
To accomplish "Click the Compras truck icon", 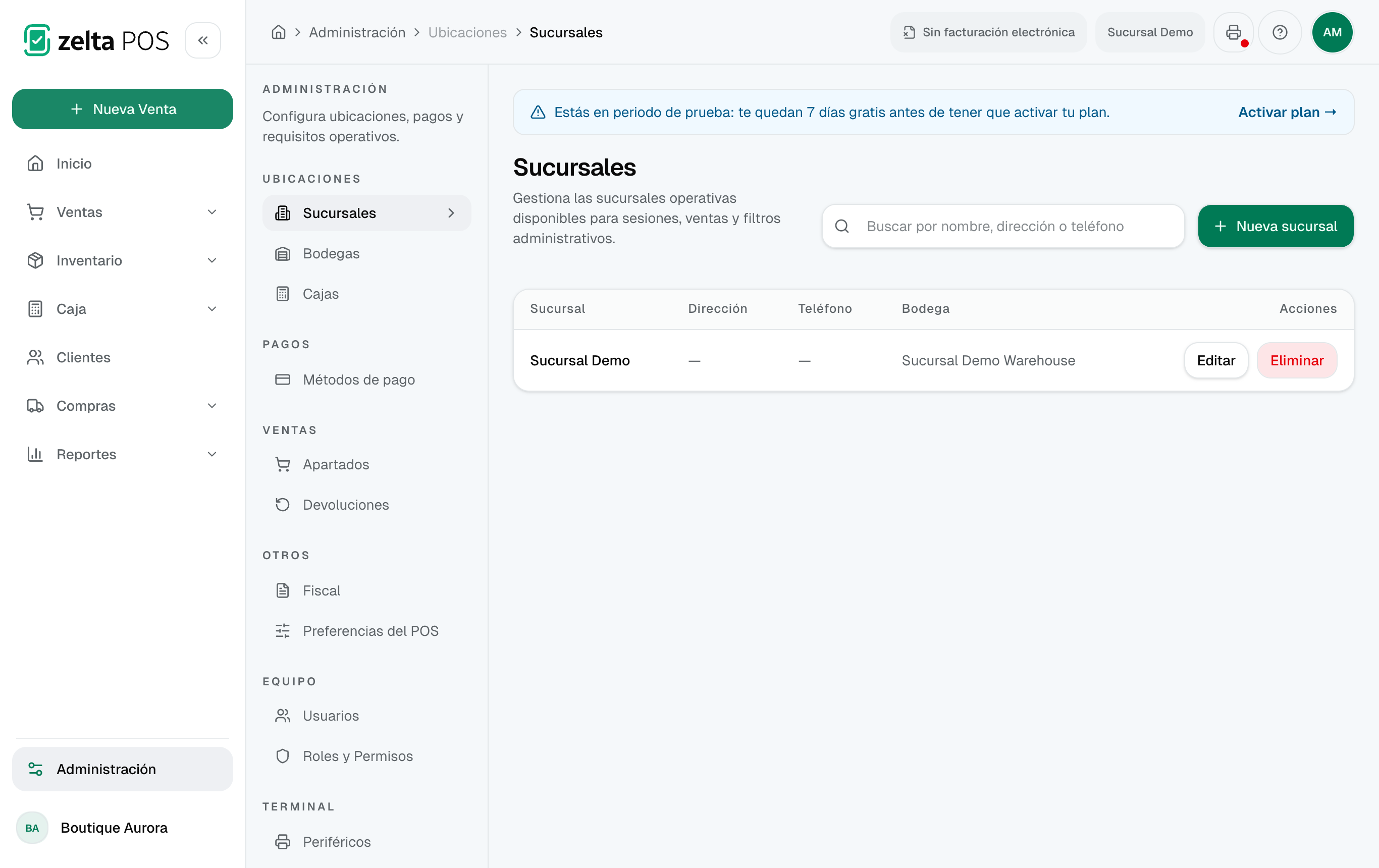I will pos(35,406).
